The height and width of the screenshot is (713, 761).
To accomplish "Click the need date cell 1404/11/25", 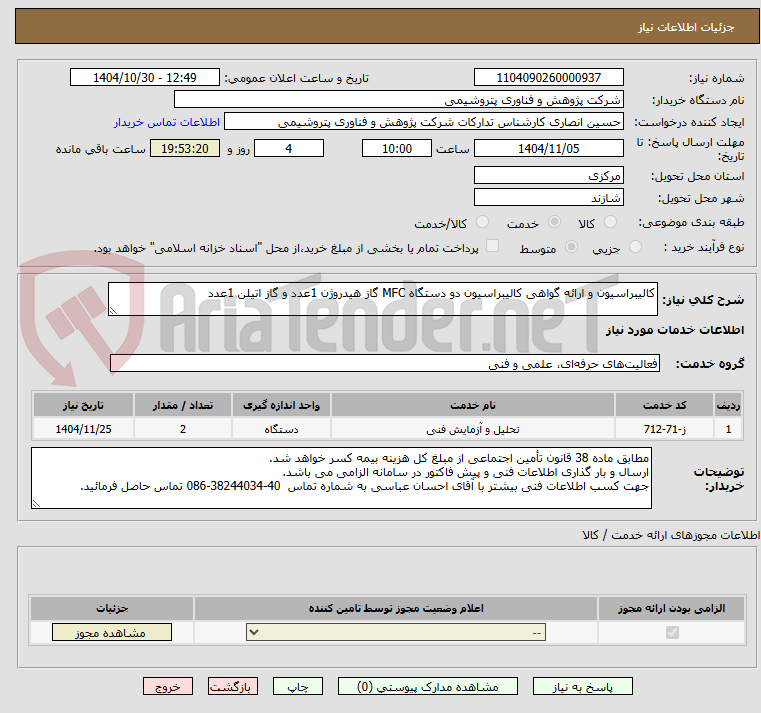I will (x=83, y=430).
